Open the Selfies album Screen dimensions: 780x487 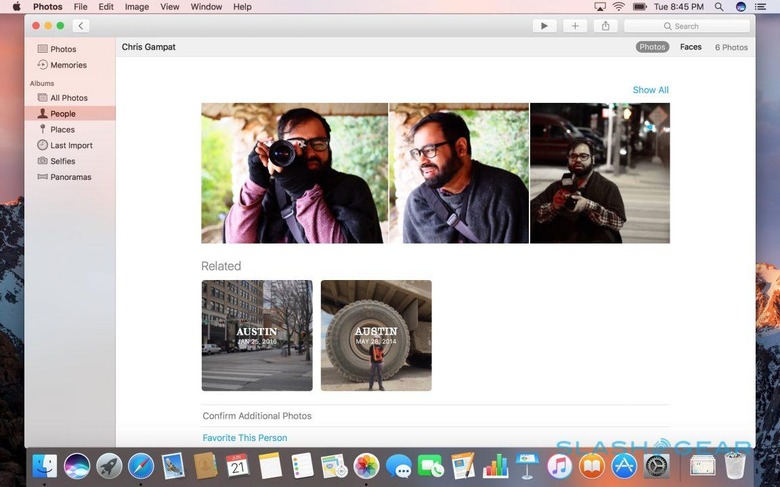pyautogui.click(x=64, y=161)
